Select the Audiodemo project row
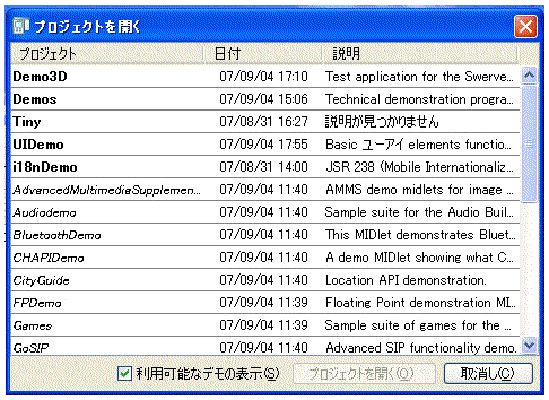The width and height of the screenshot is (549, 400). point(265,212)
